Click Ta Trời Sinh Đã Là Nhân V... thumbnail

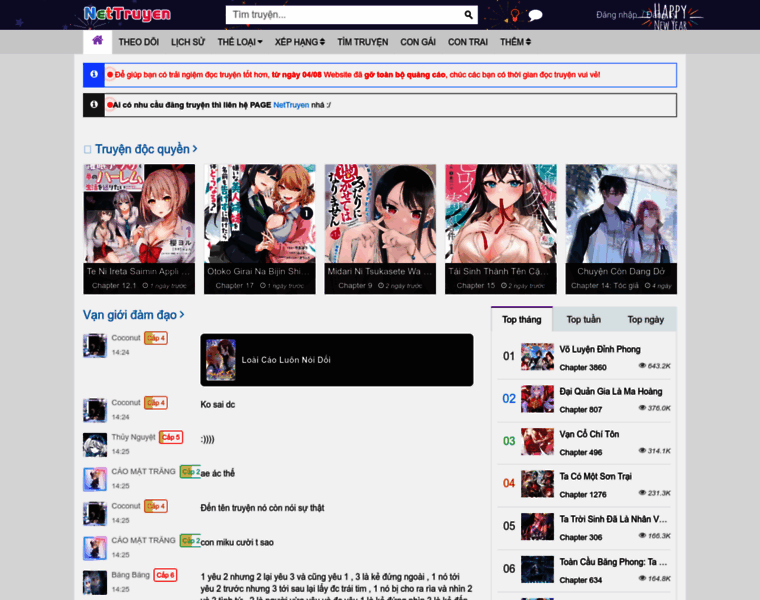point(537,526)
